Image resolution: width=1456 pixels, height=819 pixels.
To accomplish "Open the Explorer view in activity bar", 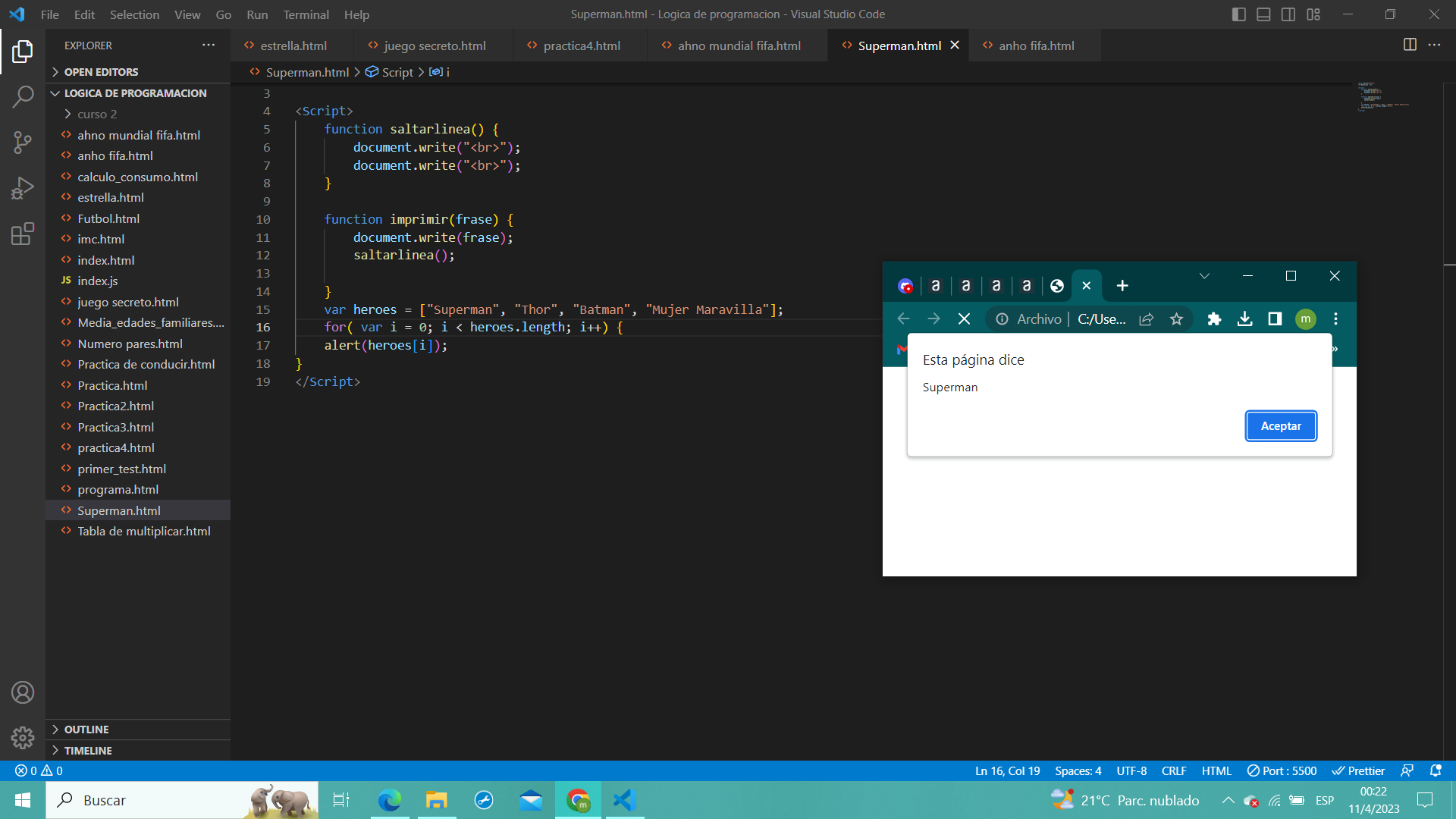I will (23, 52).
